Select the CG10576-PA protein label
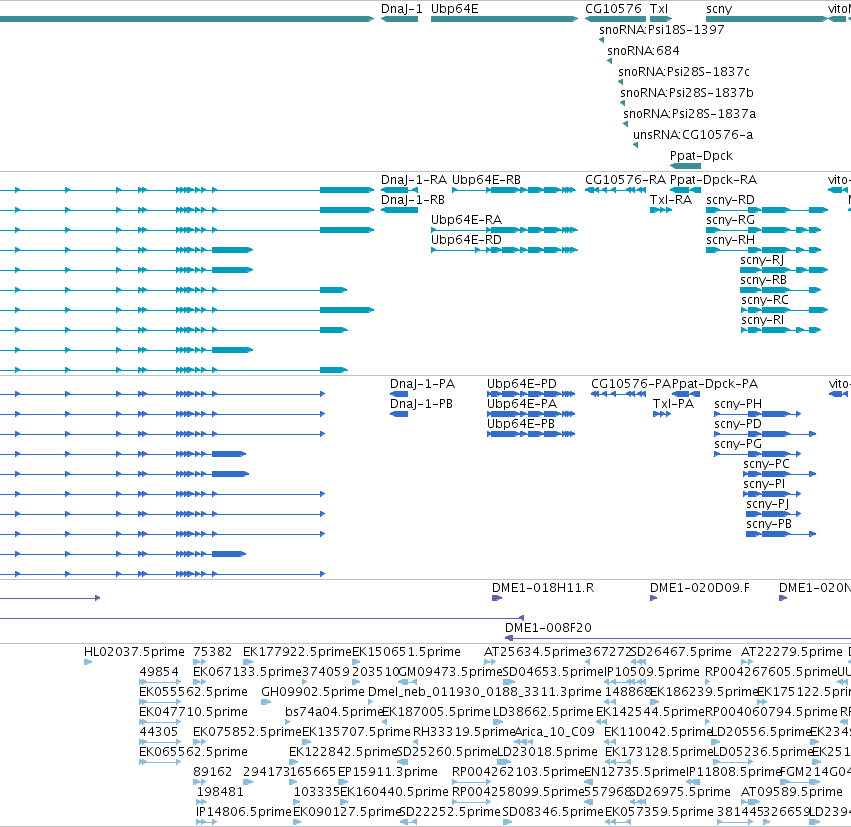Viewport: 851px width, 827px height. (631, 384)
